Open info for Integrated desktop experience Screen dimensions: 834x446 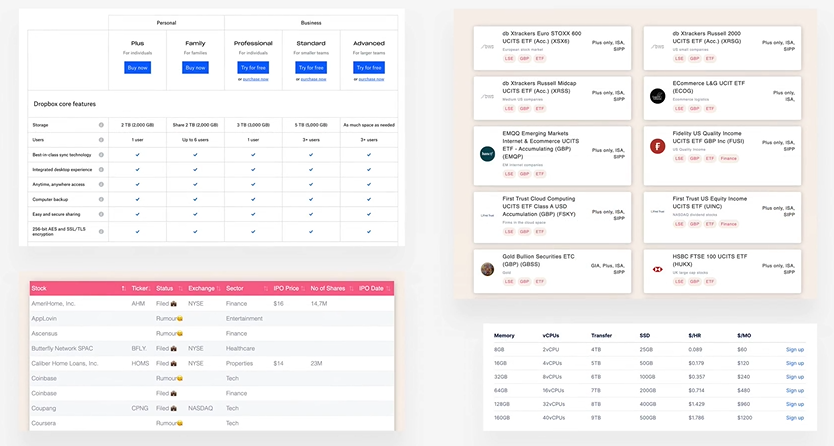101,170
